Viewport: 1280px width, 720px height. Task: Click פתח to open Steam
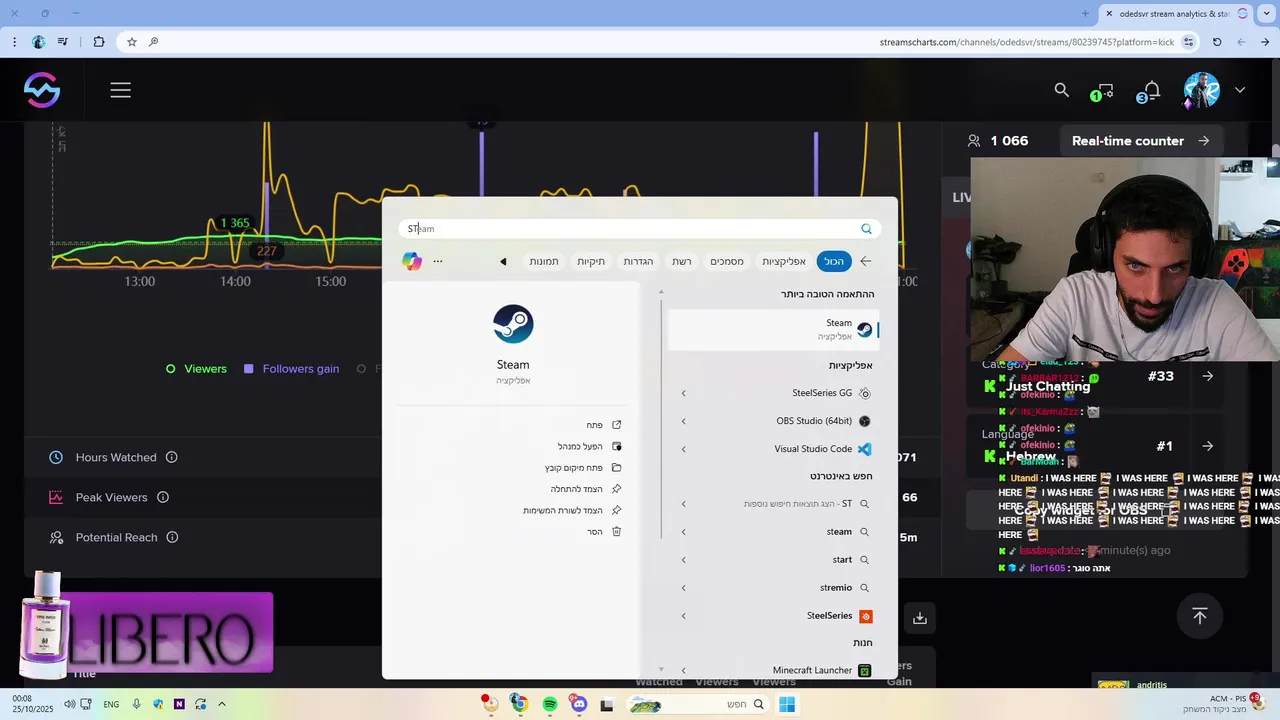click(604, 425)
